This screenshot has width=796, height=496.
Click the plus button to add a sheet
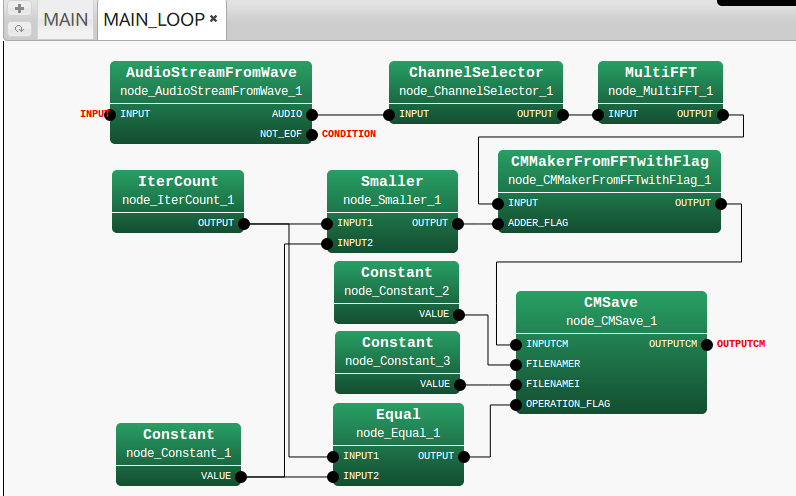tap(20, 9)
